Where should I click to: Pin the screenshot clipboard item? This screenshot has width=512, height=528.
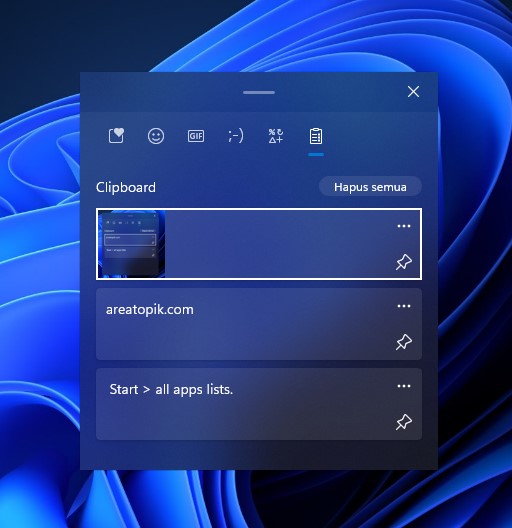click(404, 262)
